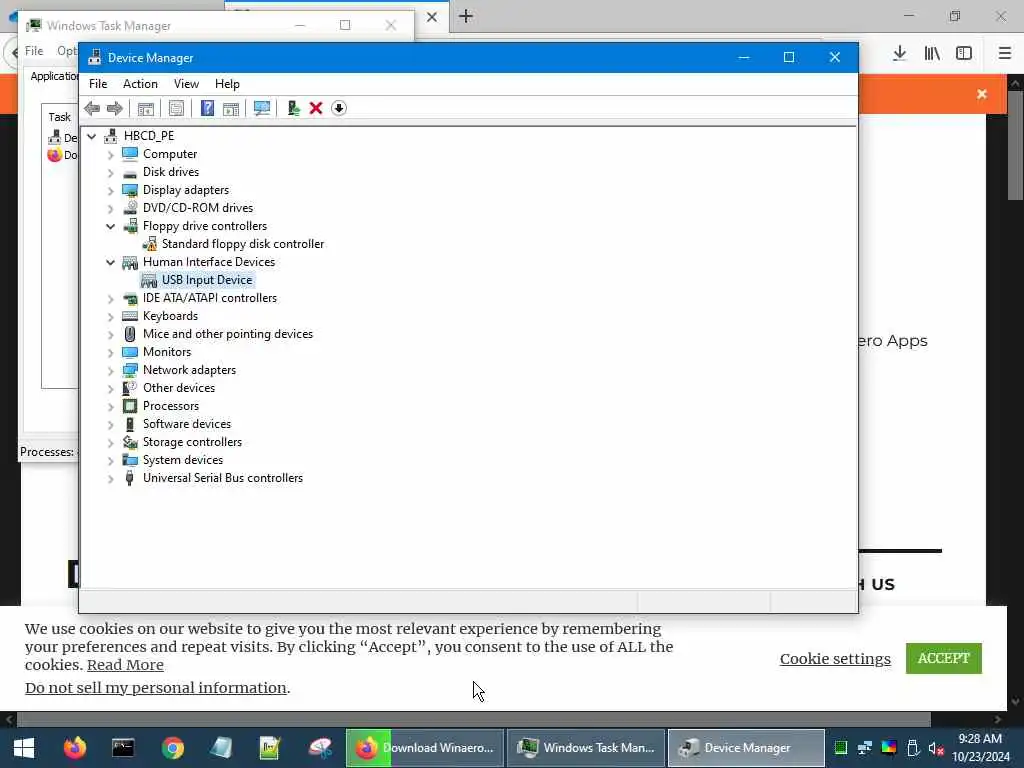1024x768 pixels.
Task: Click the browser page vertical scrollbar
Action: pyautogui.click(x=1014, y=145)
